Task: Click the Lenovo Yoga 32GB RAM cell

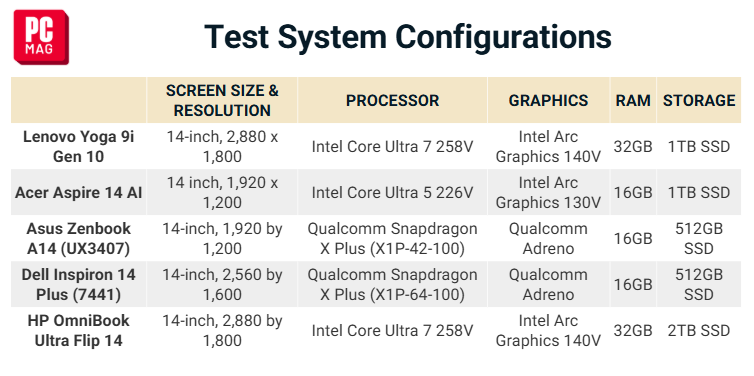Action: tap(633, 146)
